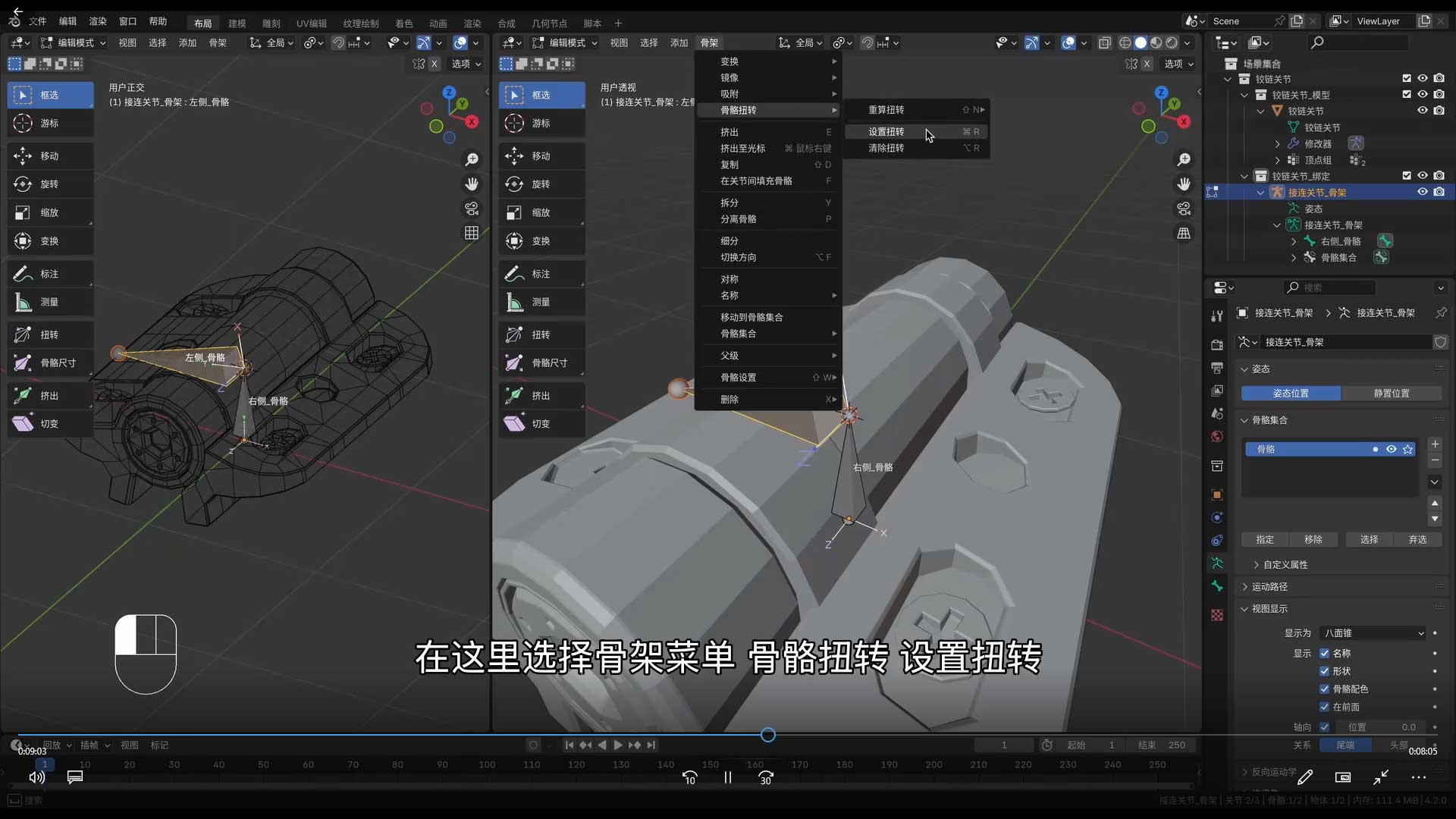This screenshot has width=1456, height=819.
Task: Expand the 右侧_骨骼 tree item in outliner
Action: (1294, 241)
